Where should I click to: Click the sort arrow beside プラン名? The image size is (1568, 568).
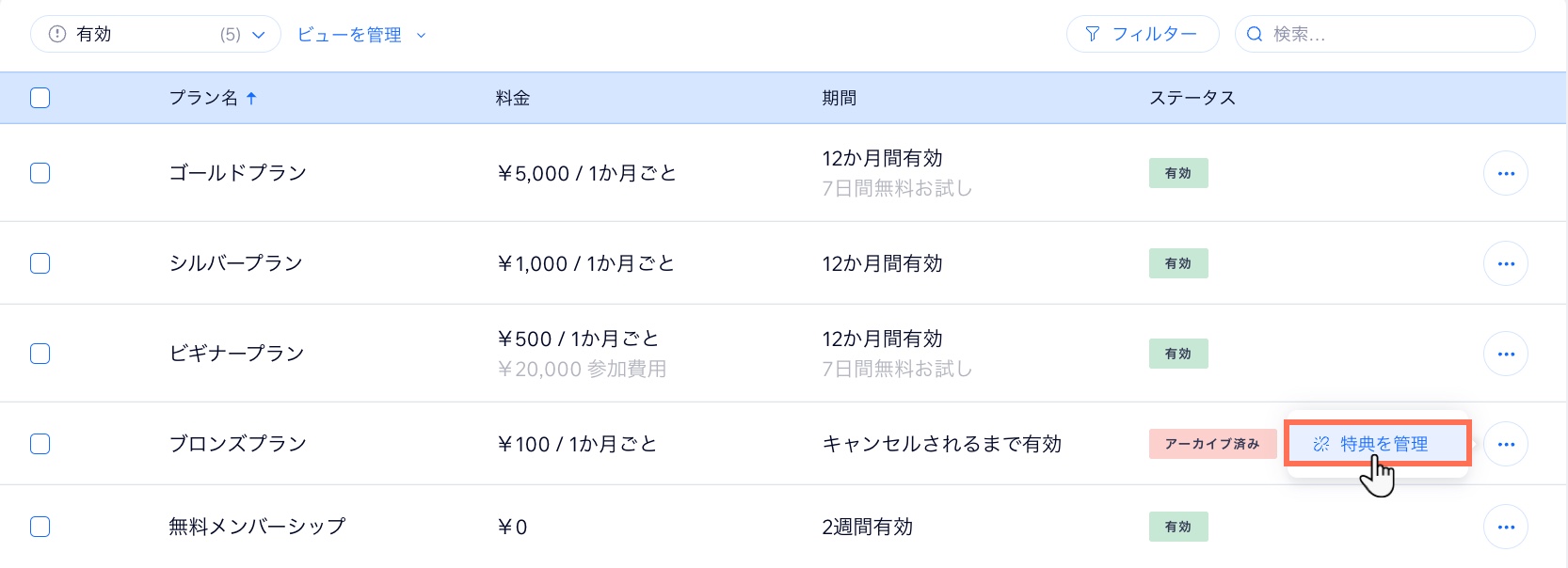(x=251, y=98)
